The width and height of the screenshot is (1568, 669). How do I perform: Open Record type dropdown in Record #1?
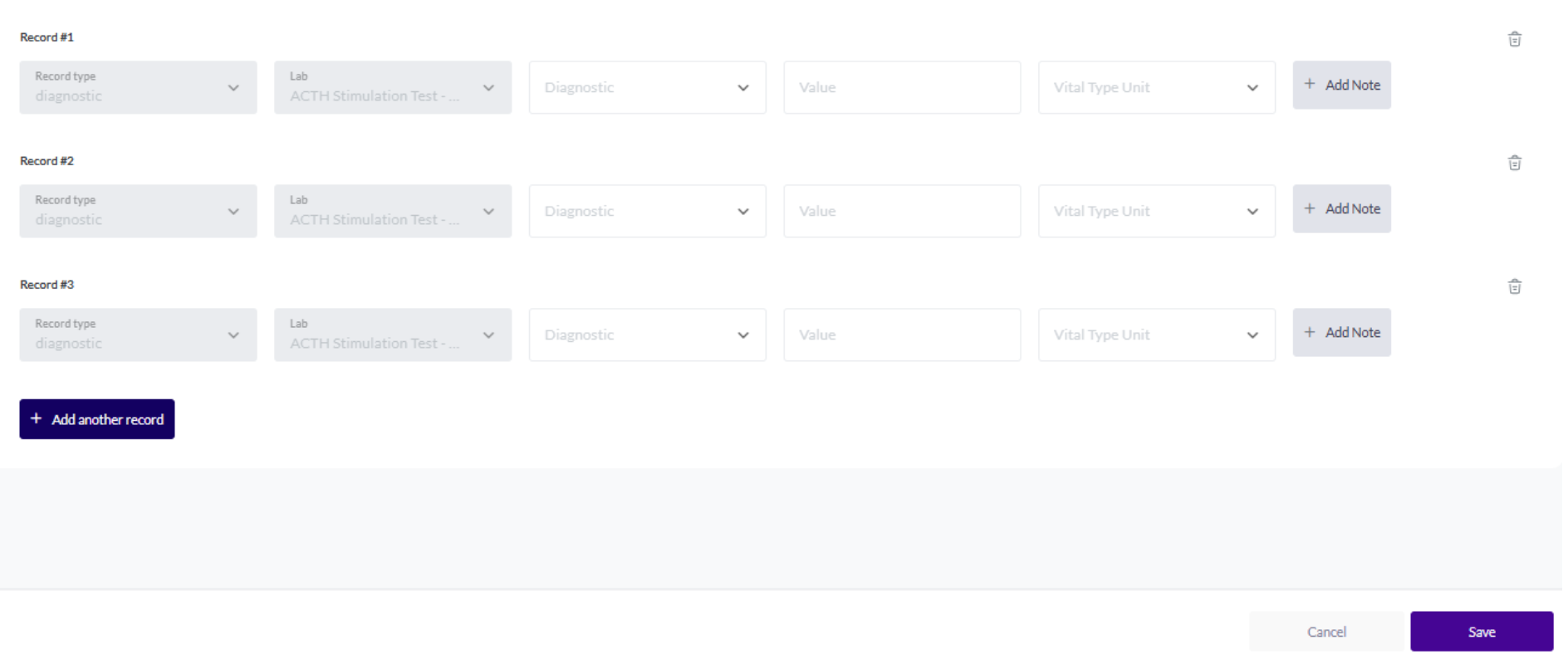click(138, 87)
